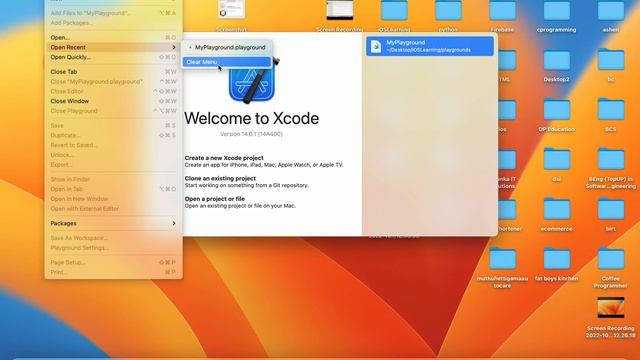Click Clear Menu in the Open Recent submenu
The height and width of the screenshot is (360, 640).
pos(226,62)
